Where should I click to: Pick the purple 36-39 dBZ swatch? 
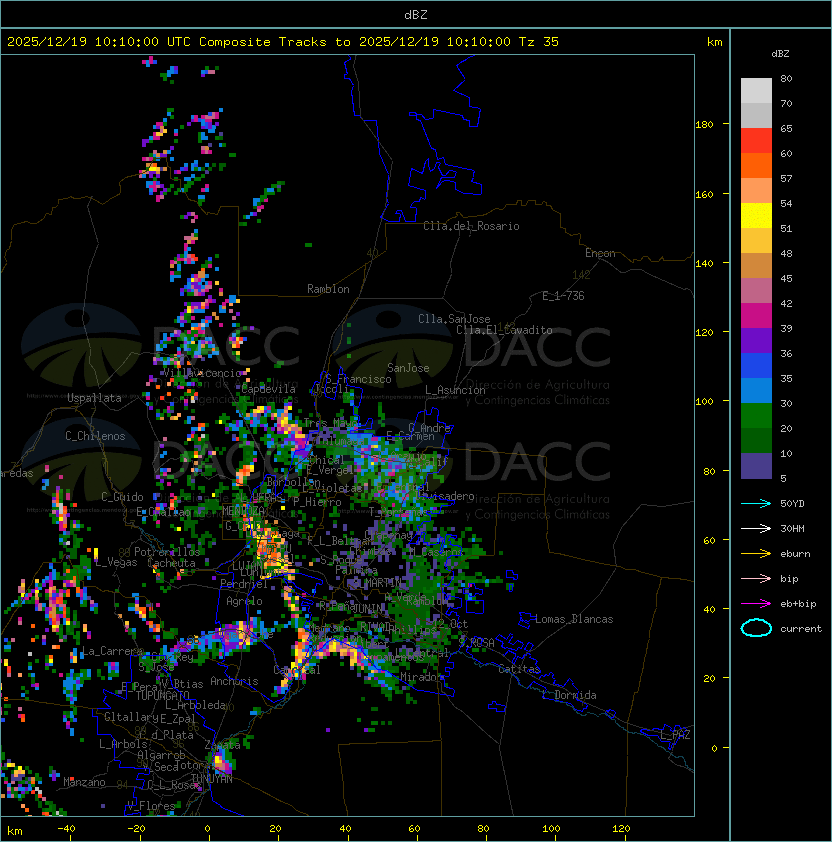pyautogui.click(x=756, y=341)
